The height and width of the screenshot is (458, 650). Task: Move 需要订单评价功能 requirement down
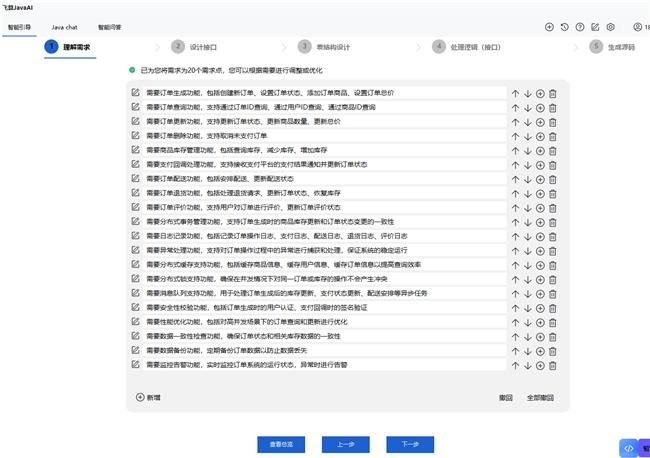(x=528, y=208)
